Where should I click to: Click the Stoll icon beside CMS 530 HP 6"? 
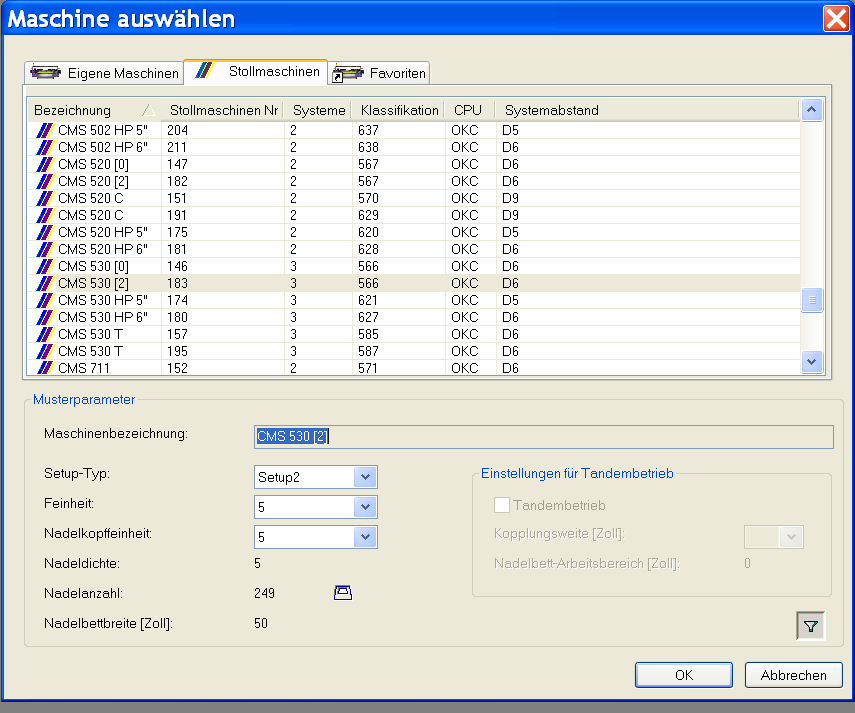click(x=44, y=317)
